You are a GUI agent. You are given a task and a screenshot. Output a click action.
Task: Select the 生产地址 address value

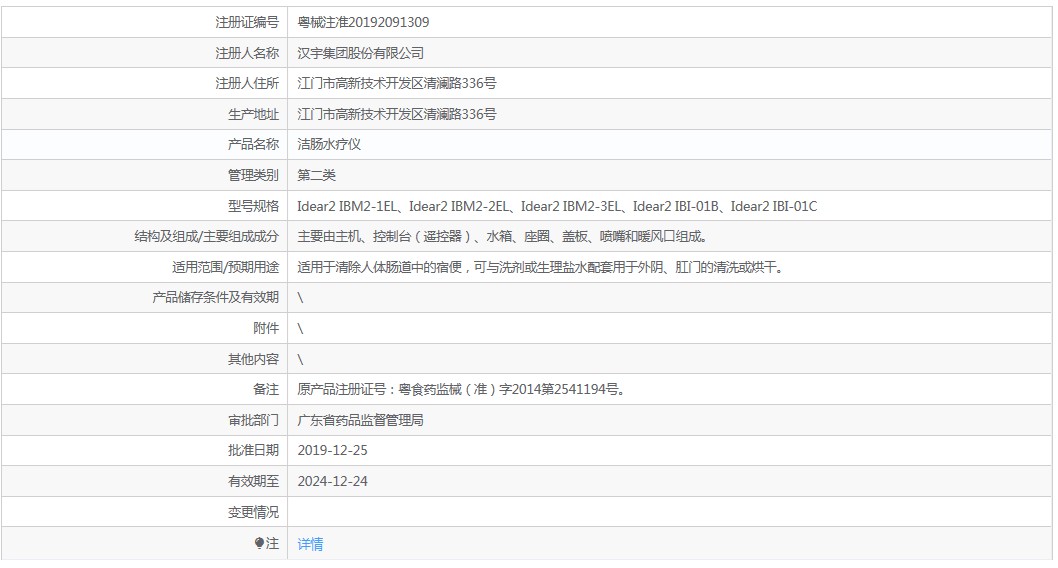[x=397, y=114]
